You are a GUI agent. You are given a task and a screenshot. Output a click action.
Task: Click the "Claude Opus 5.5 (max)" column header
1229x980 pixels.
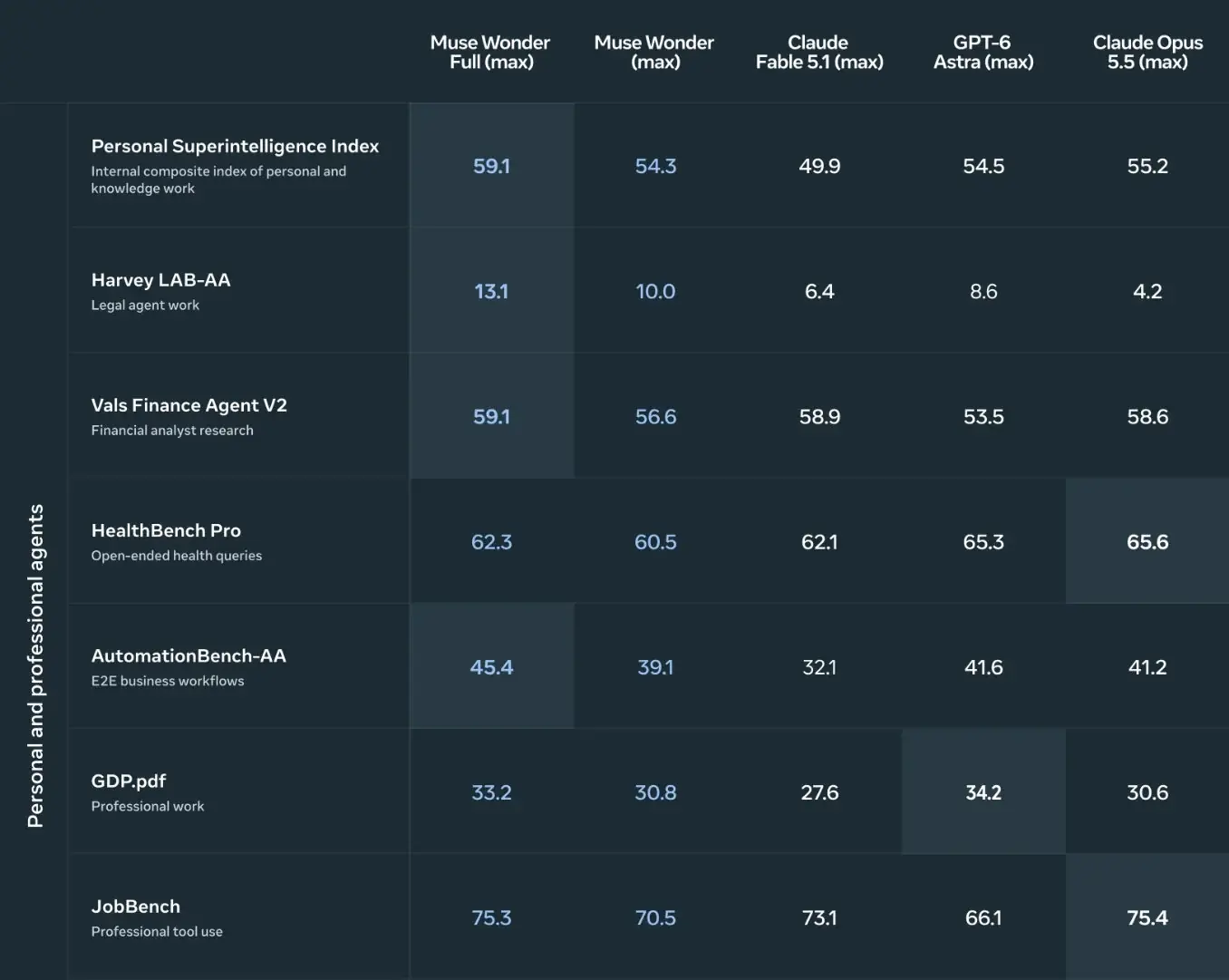1147,52
